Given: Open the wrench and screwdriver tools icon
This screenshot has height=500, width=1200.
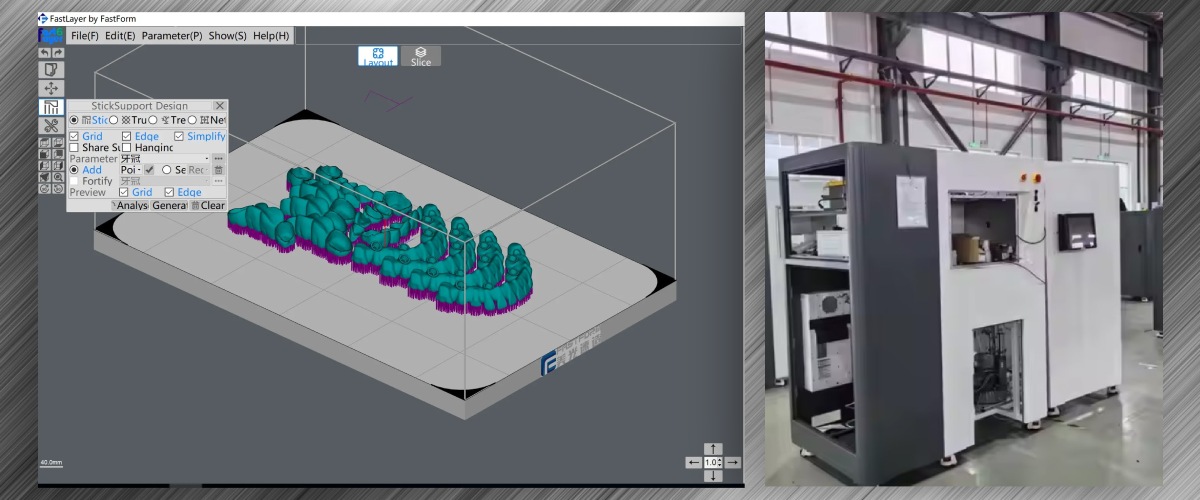Looking at the screenshot, I should coord(51,125).
